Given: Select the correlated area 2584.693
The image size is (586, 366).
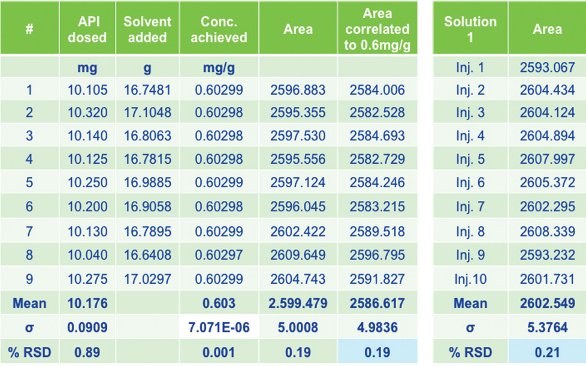Looking at the screenshot, I should [377, 136].
